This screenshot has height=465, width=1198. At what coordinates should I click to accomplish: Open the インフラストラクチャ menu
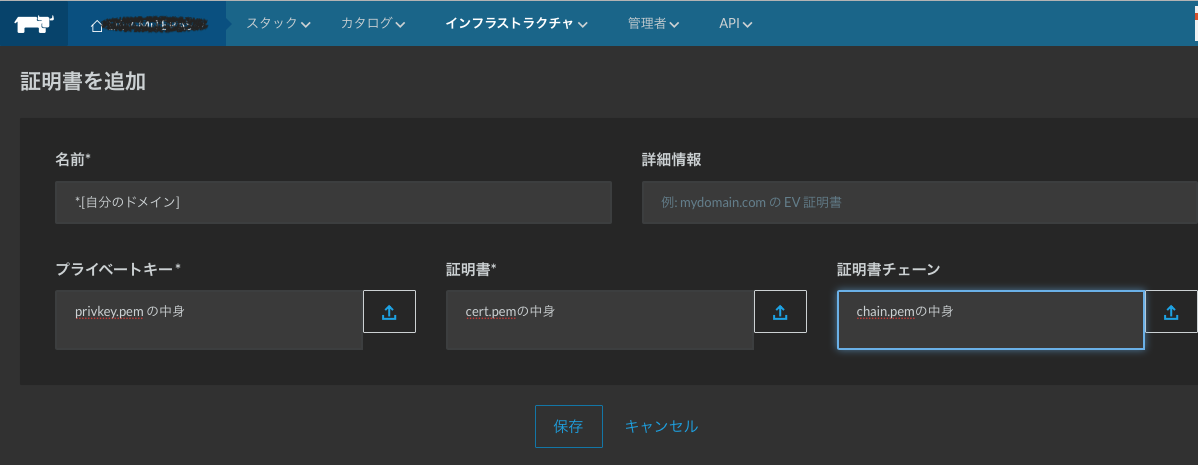point(516,24)
